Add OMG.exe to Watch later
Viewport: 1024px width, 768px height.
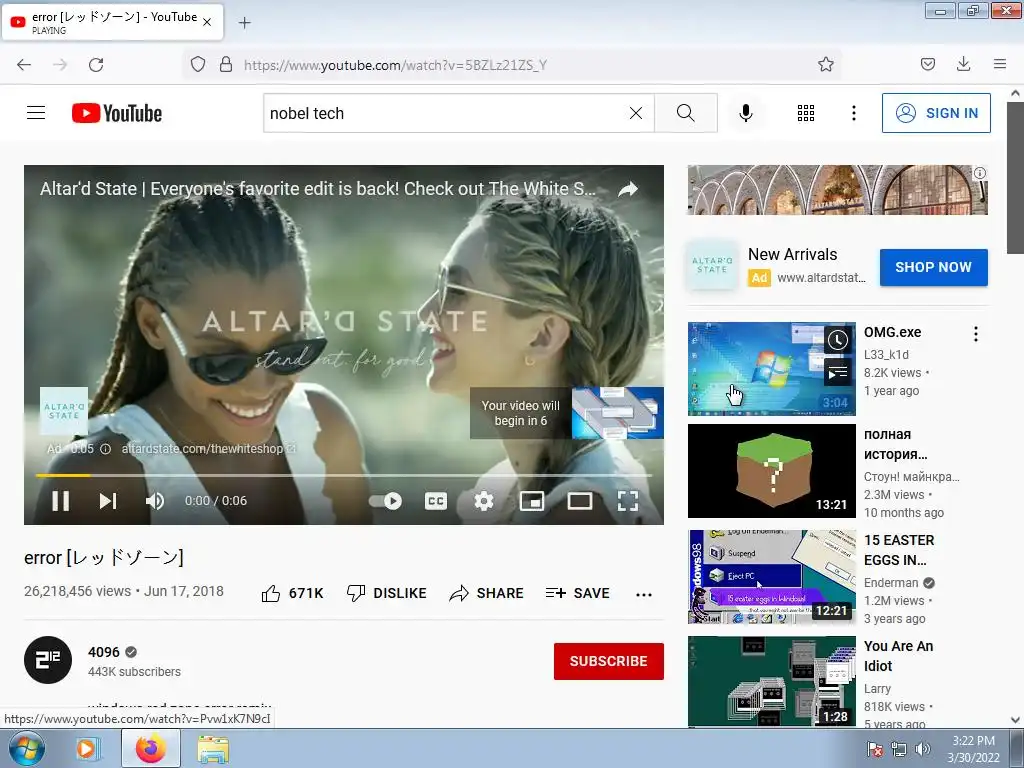click(x=838, y=340)
